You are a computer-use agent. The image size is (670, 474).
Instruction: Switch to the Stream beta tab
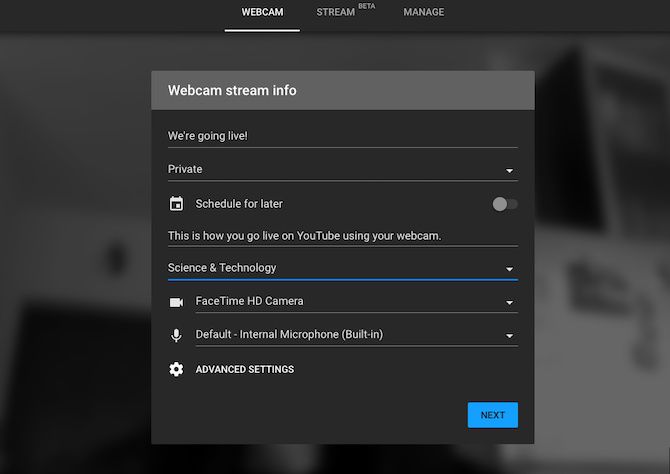[337, 13]
